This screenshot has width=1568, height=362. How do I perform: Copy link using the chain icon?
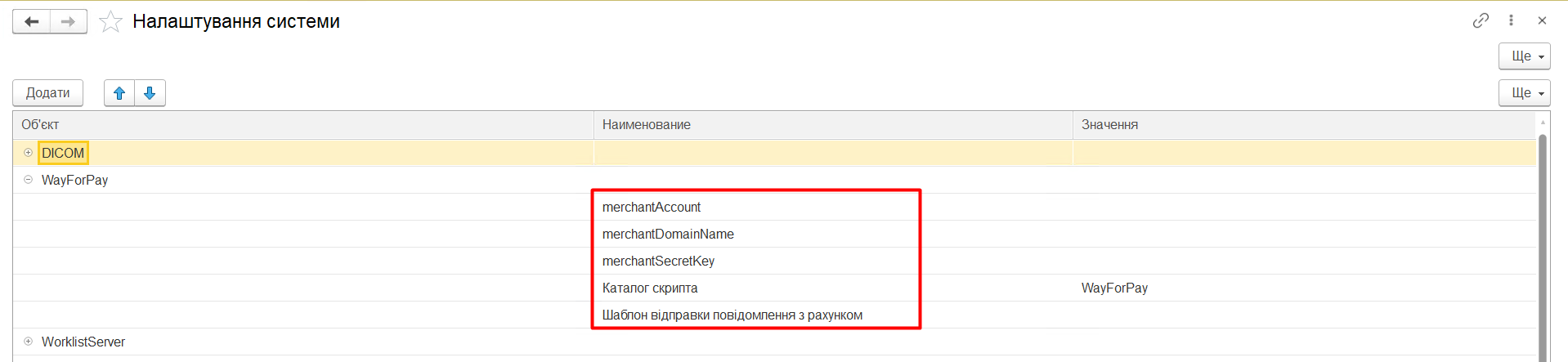point(1481,20)
